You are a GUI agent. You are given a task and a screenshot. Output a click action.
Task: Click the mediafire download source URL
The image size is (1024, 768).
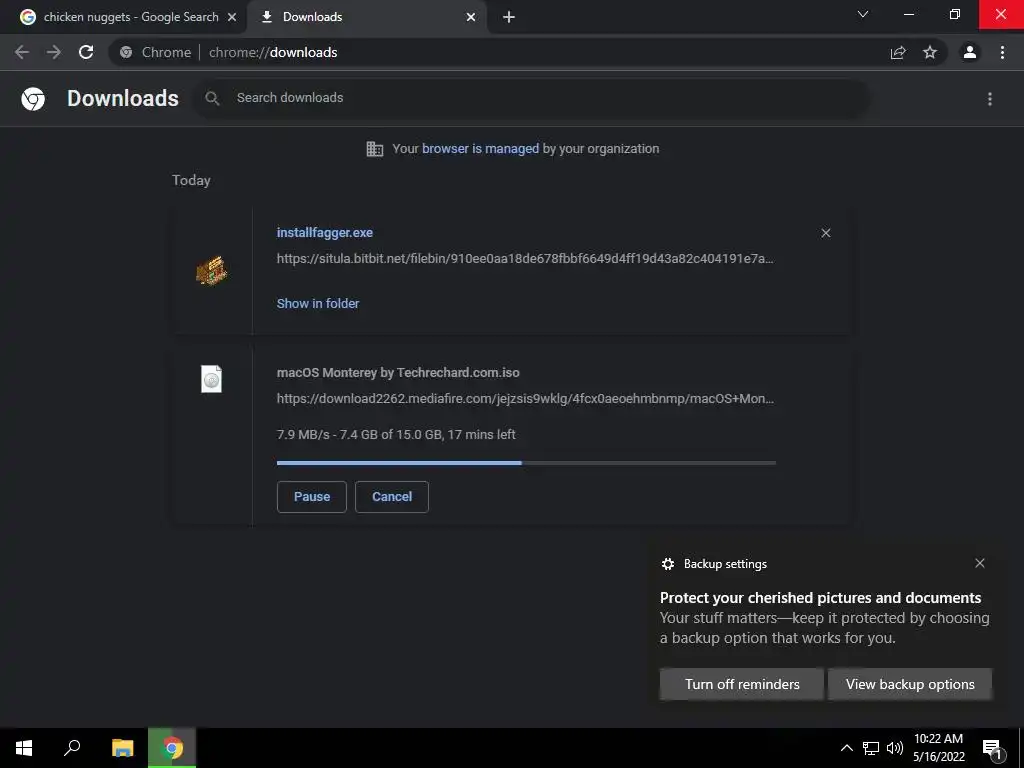(x=525, y=398)
